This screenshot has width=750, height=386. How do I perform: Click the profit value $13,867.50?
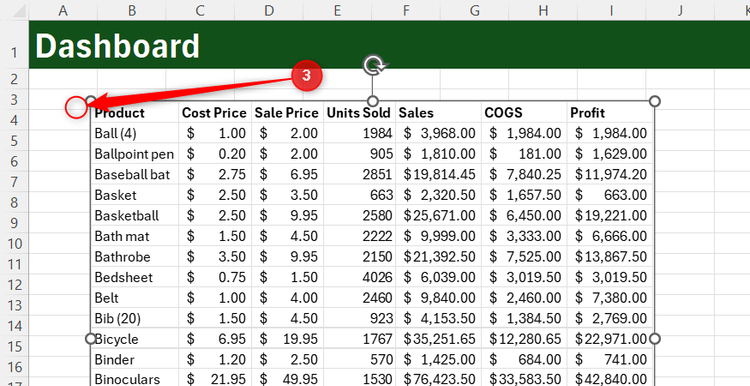click(611, 257)
